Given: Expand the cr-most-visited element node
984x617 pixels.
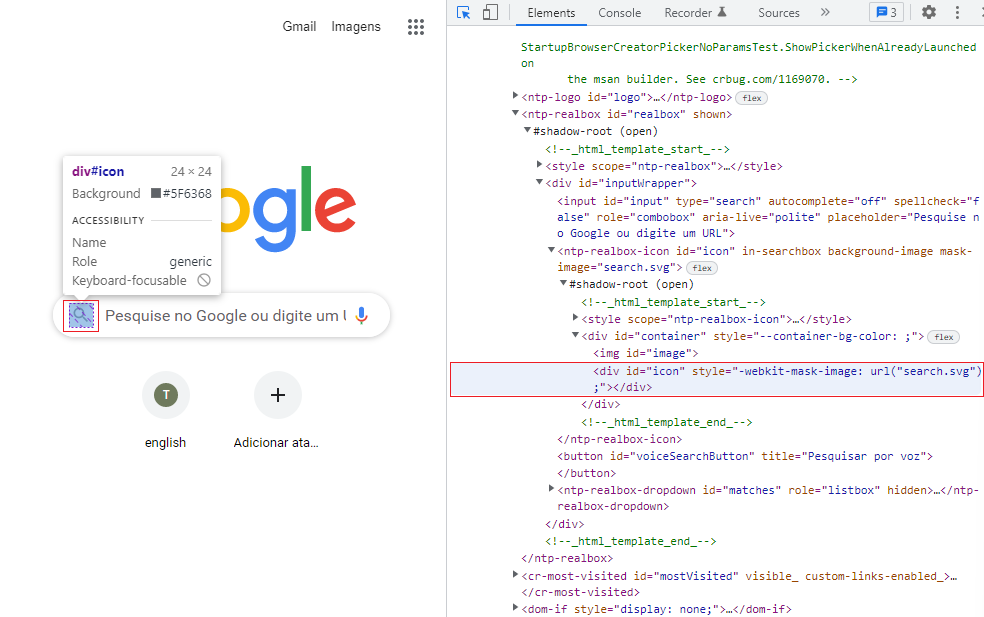Looking at the screenshot, I should pyautogui.click(x=515, y=575).
